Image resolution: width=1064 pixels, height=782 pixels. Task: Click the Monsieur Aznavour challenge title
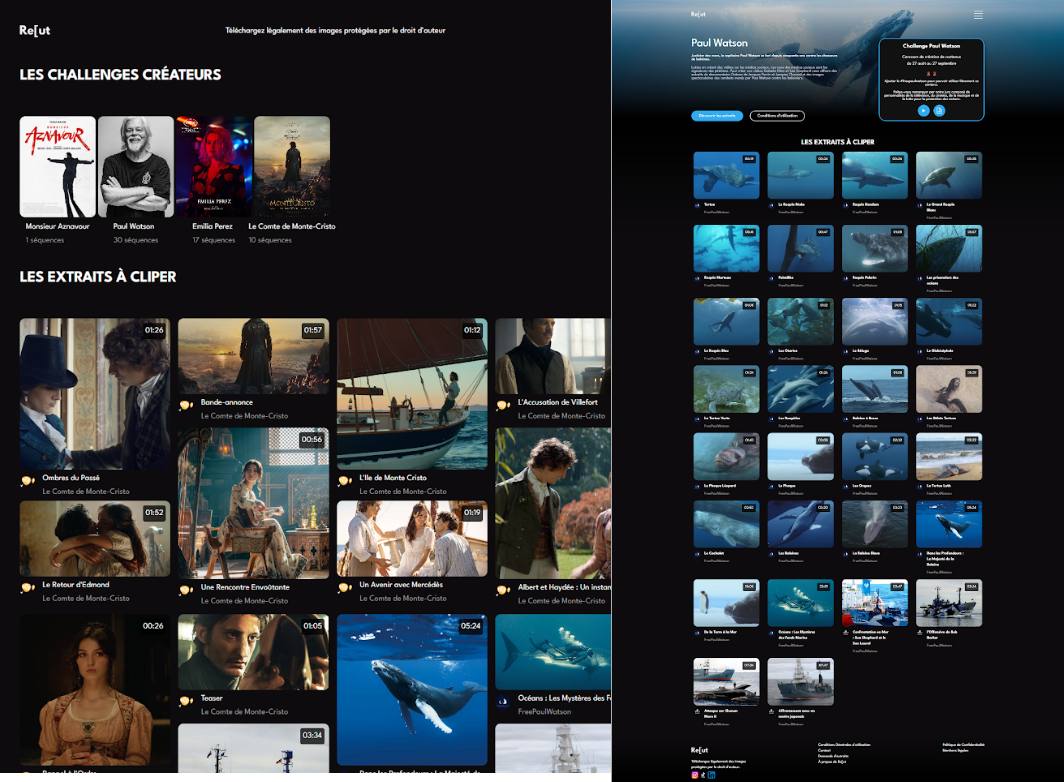(58, 227)
